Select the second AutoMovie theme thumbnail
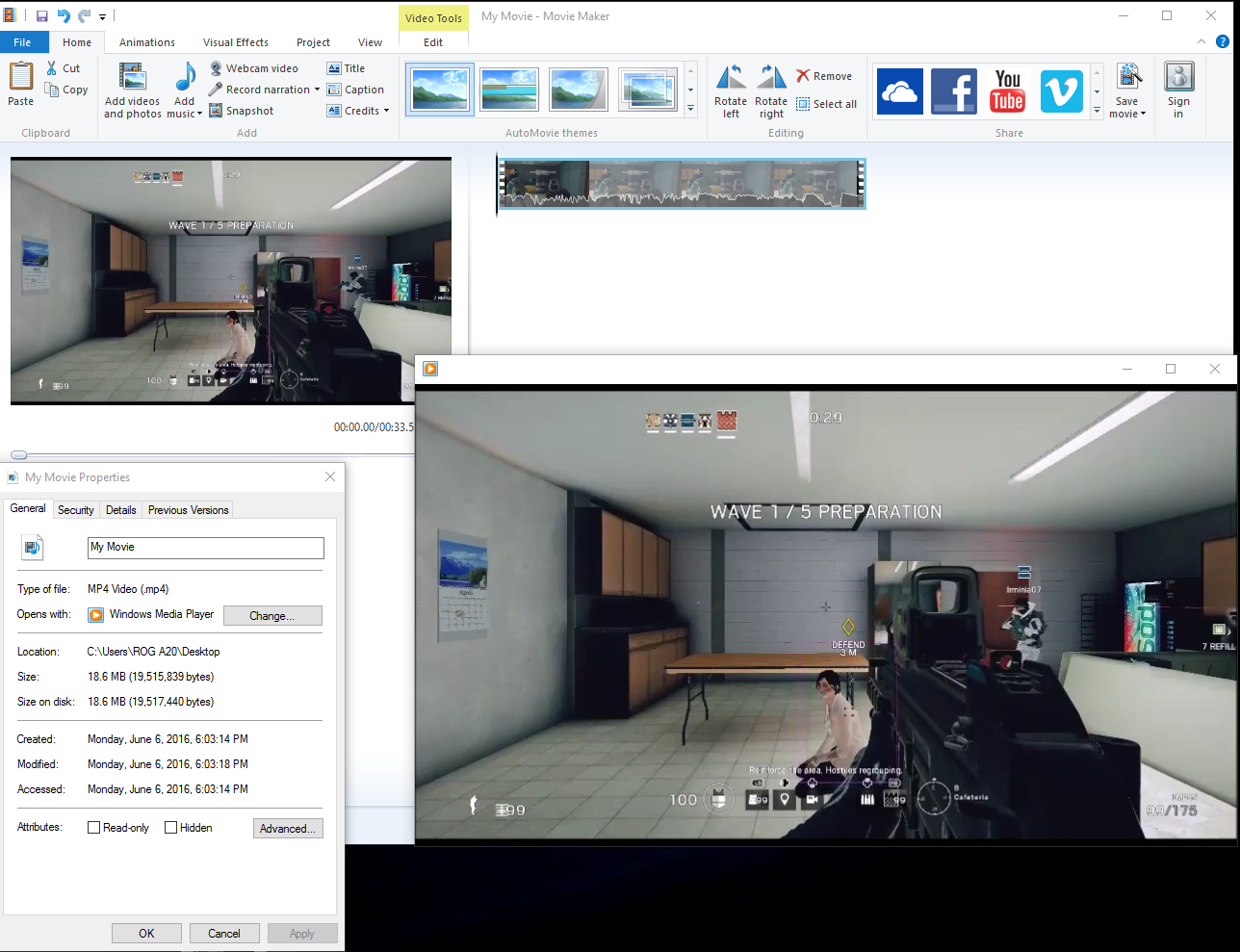The image size is (1240, 952). point(509,90)
